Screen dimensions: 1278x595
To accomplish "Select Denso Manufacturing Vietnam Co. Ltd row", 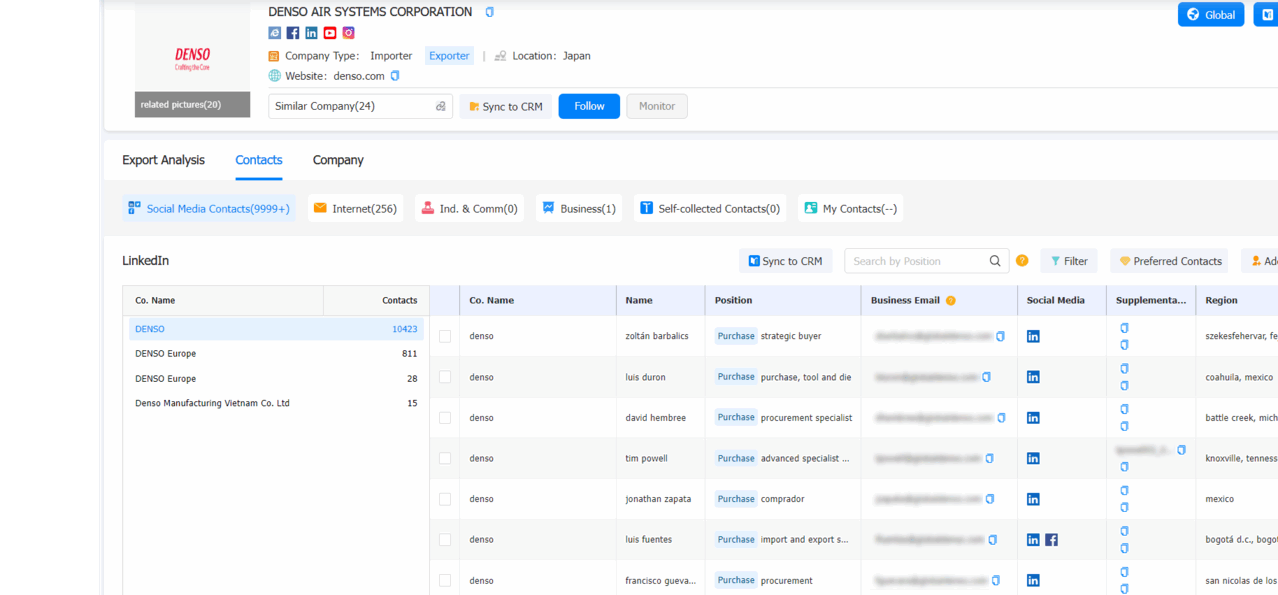I will point(276,403).
